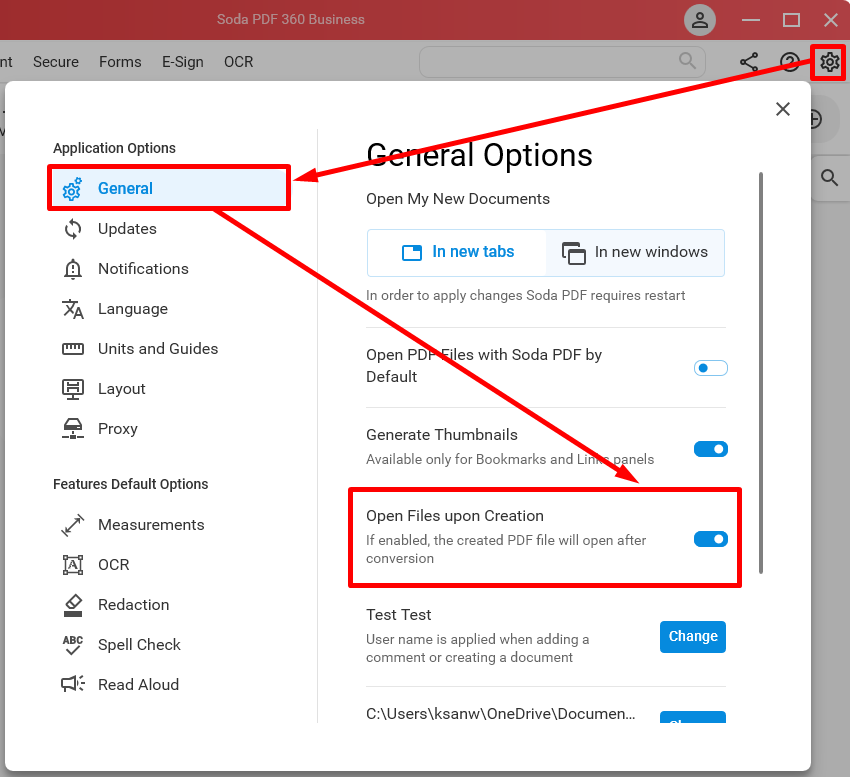850x777 pixels.
Task: Click the magnifier icon in the search field
Action: coord(687,60)
